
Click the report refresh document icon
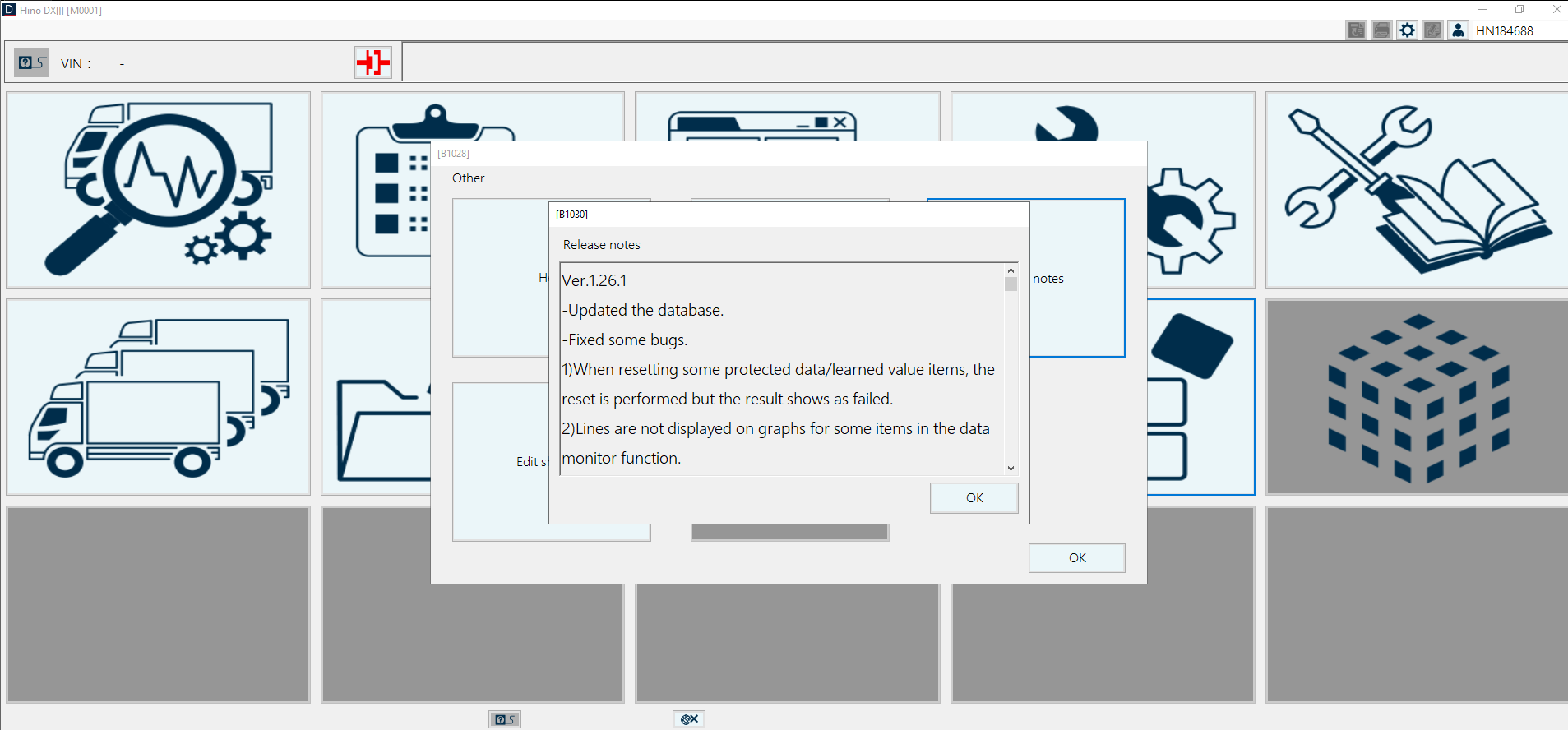(1356, 30)
